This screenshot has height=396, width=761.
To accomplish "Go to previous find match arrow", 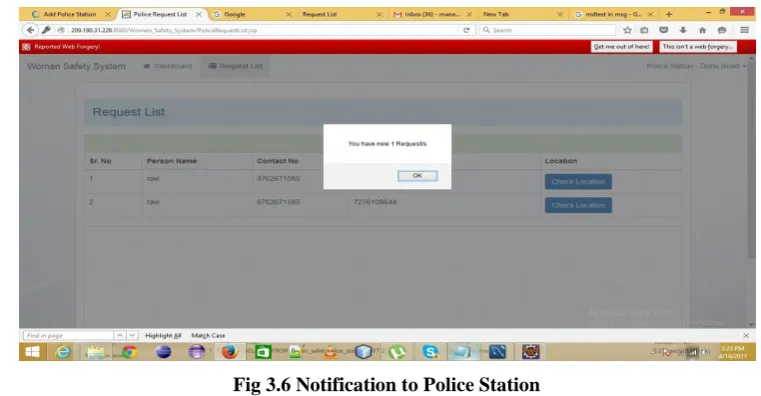I will tap(119, 335).
